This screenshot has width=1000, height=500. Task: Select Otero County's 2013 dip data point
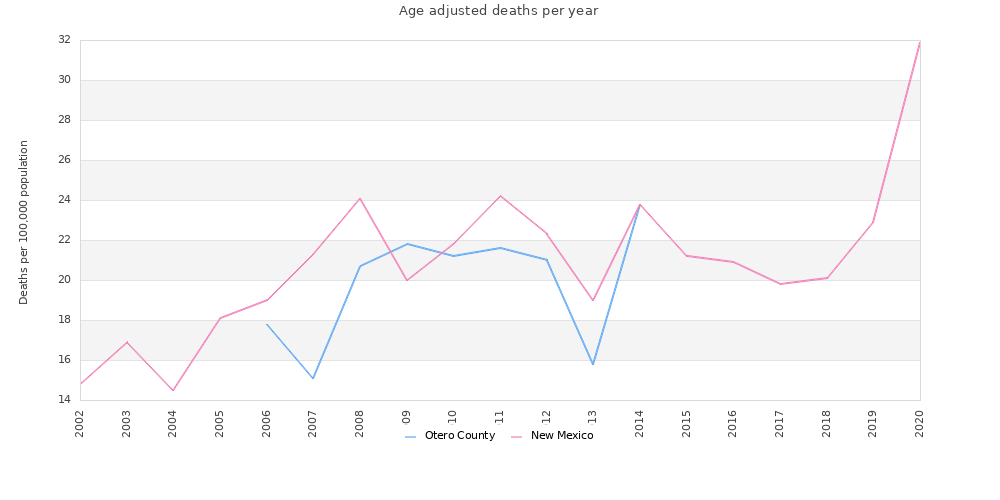[x=593, y=364]
